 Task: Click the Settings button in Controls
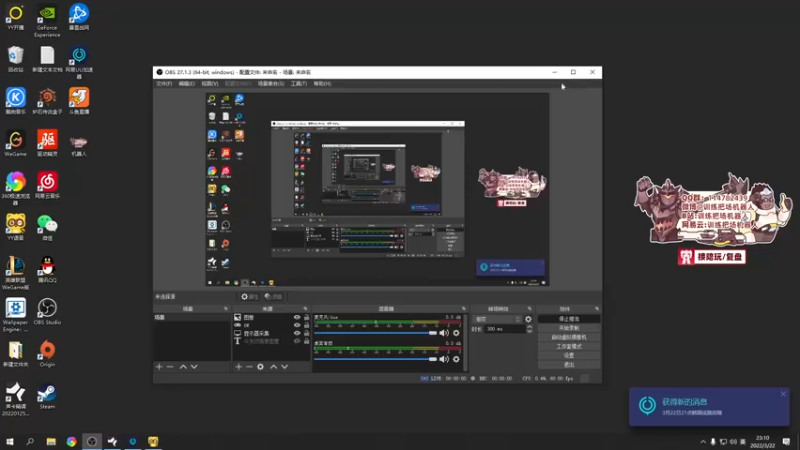[569, 355]
